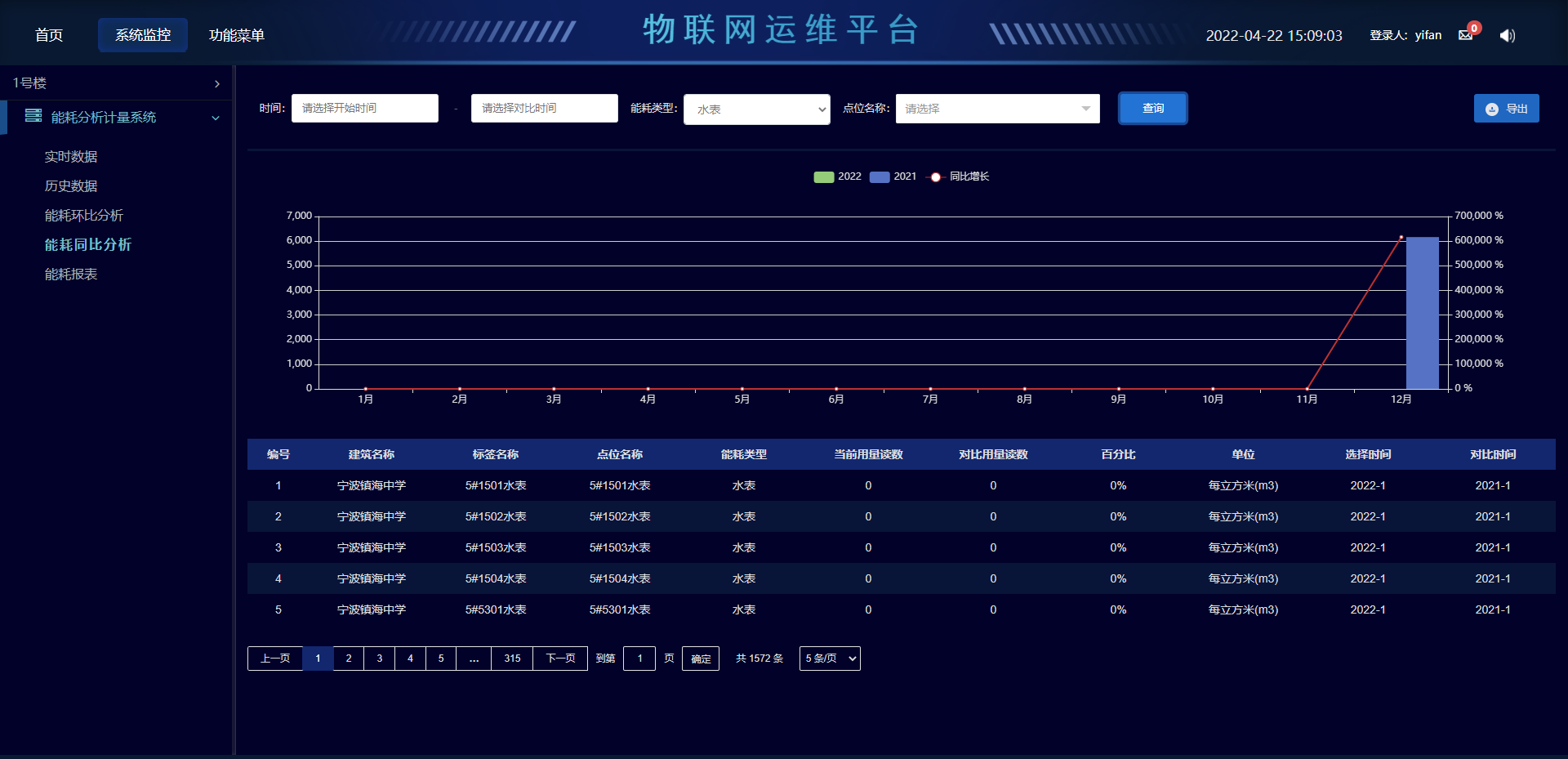Click the 百分比 column header

[1118, 454]
